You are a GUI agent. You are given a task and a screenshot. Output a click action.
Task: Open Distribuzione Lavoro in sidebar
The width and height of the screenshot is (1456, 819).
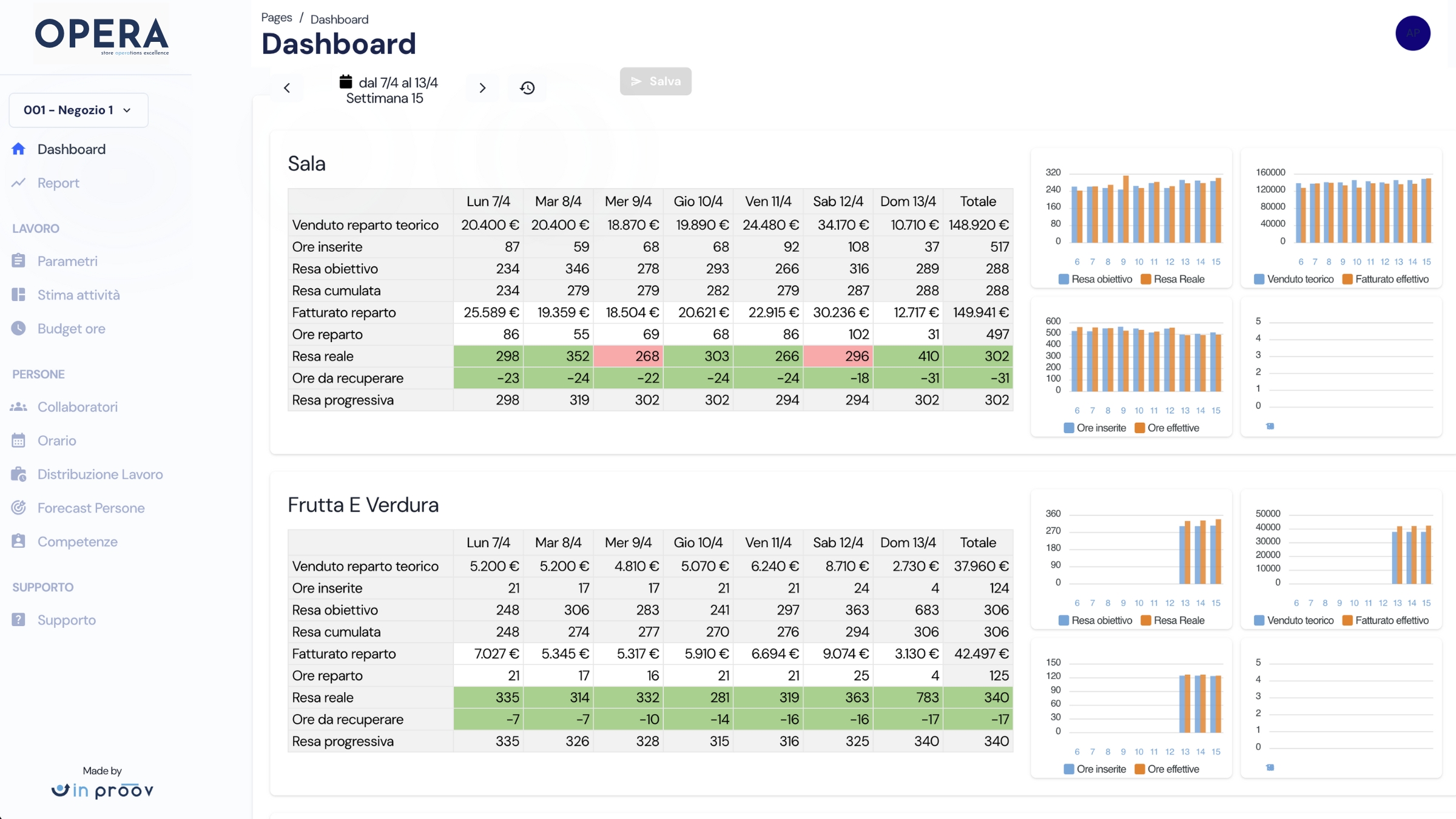click(x=100, y=474)
